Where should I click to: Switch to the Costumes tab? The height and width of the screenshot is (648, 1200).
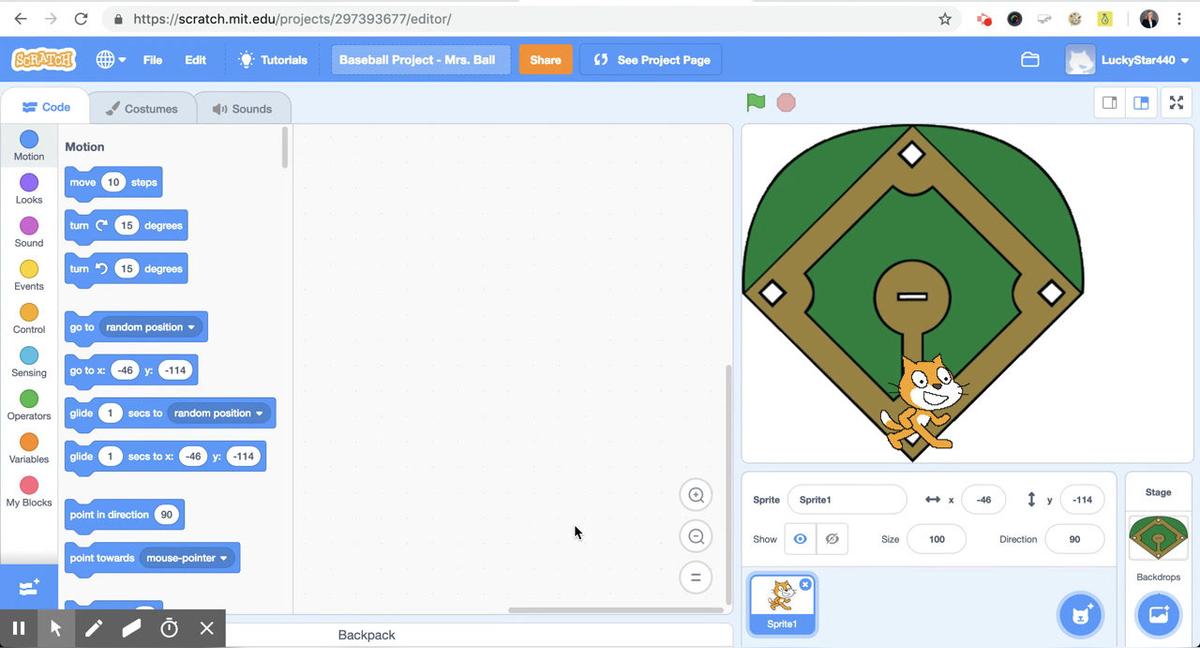click(142, 109)
